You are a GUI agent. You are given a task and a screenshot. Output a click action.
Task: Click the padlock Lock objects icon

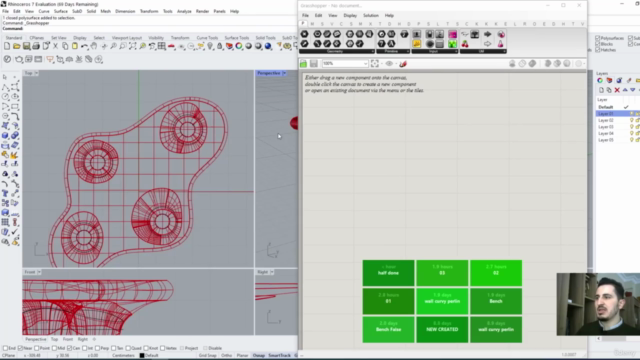220,46
